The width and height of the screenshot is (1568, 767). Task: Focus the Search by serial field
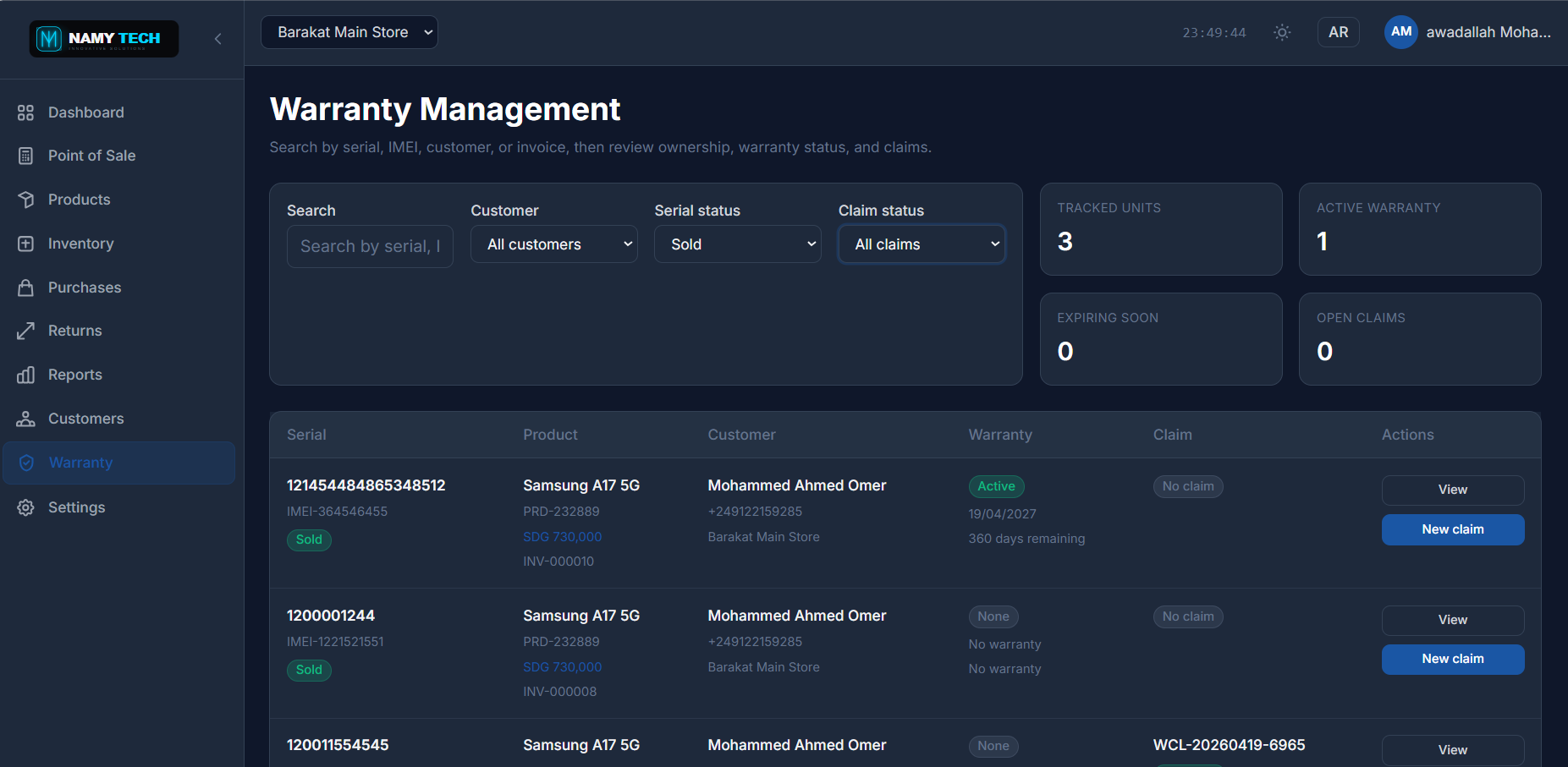coord(370,246)
